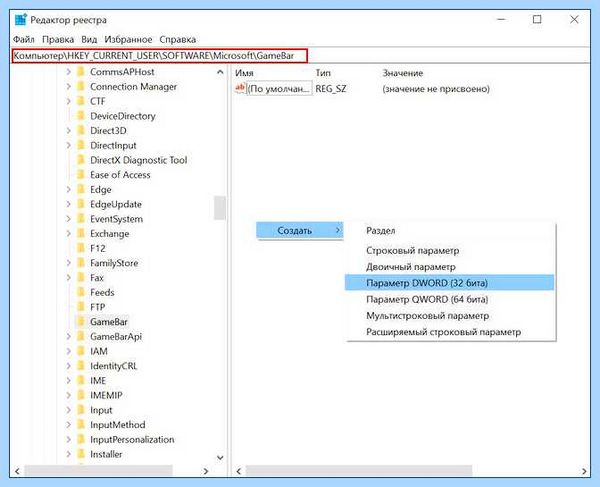Click the Создать context menu item
600x487 pixels.
(300, 231)
